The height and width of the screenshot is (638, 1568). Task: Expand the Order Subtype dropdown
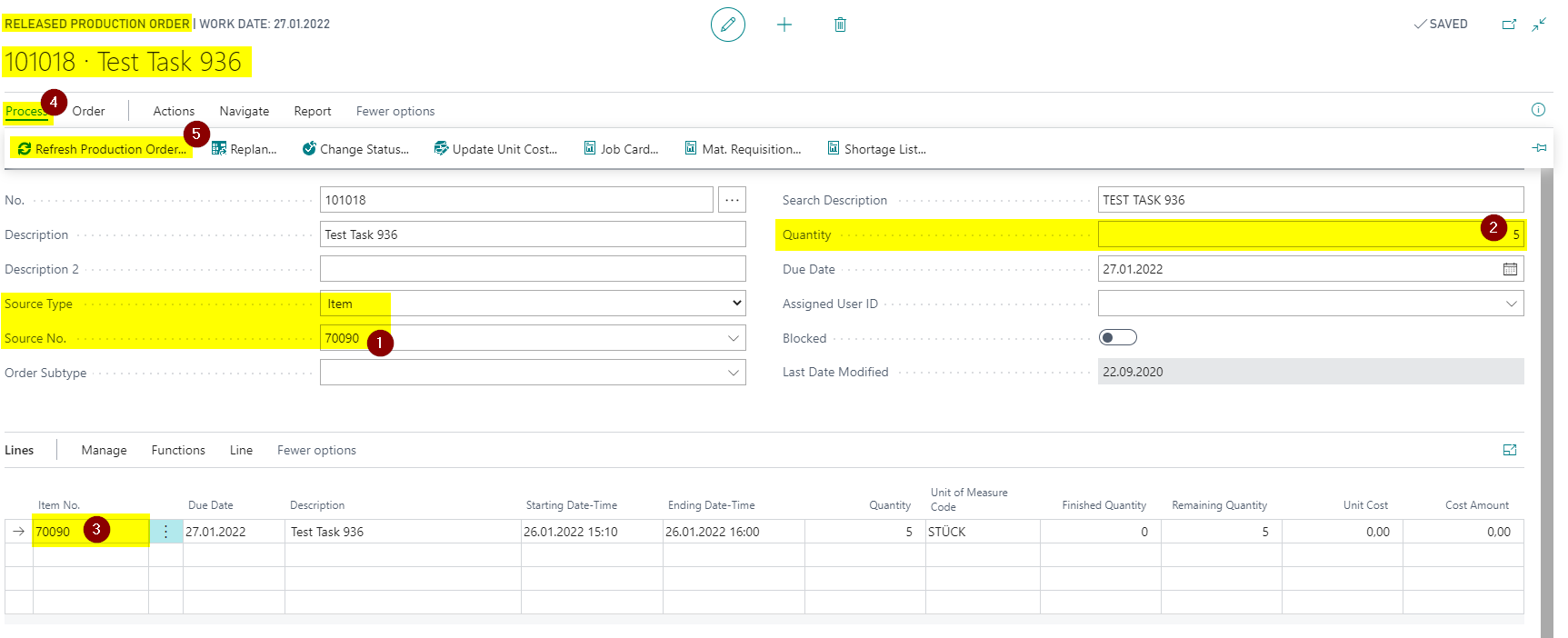tap(733, 373)
